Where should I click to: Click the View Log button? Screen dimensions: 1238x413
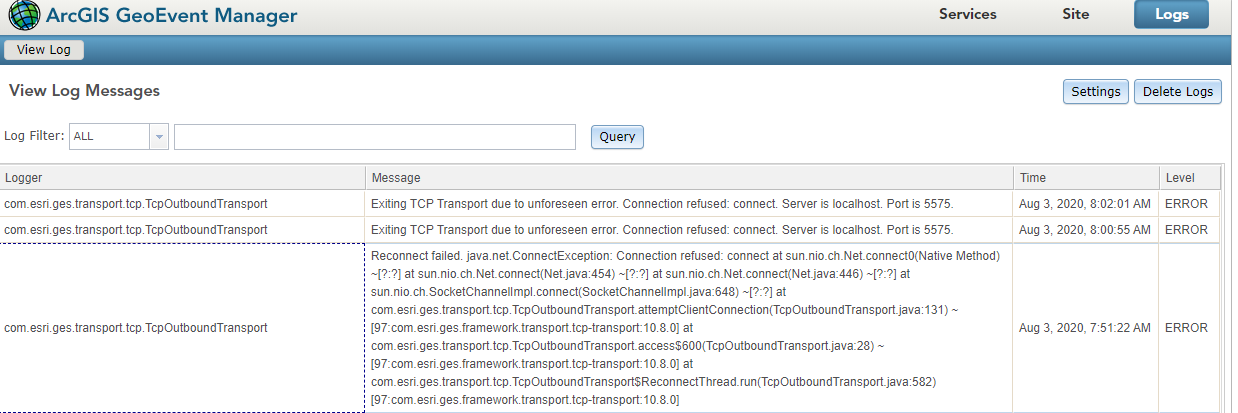(x=43, y=50)
